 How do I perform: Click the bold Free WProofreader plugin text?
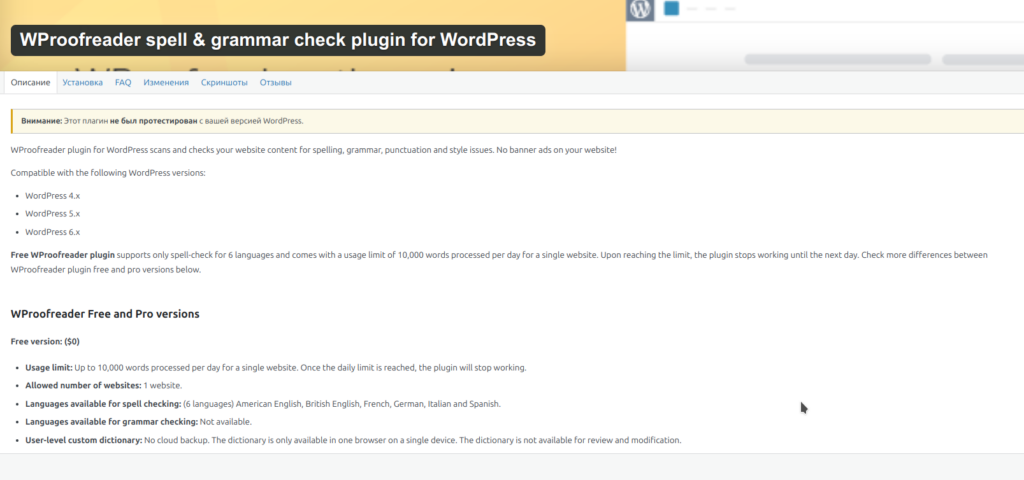(x=62, y=255)
